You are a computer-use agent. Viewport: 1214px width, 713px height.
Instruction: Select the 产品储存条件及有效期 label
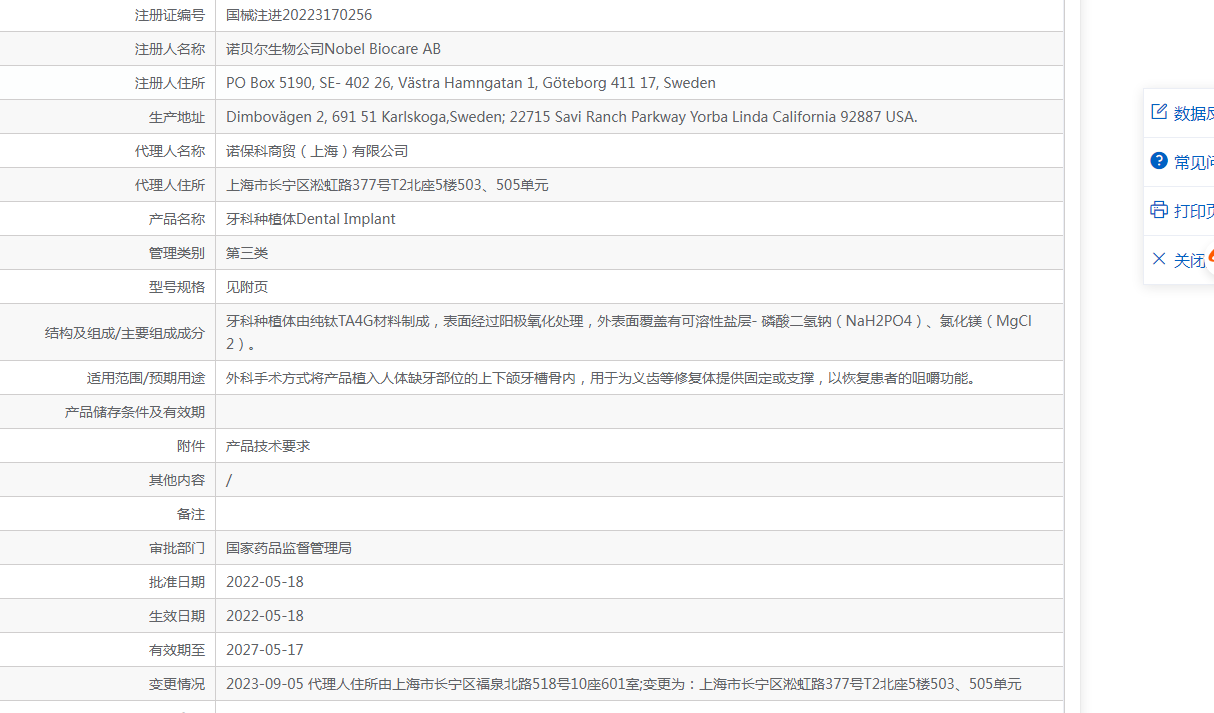135,412
